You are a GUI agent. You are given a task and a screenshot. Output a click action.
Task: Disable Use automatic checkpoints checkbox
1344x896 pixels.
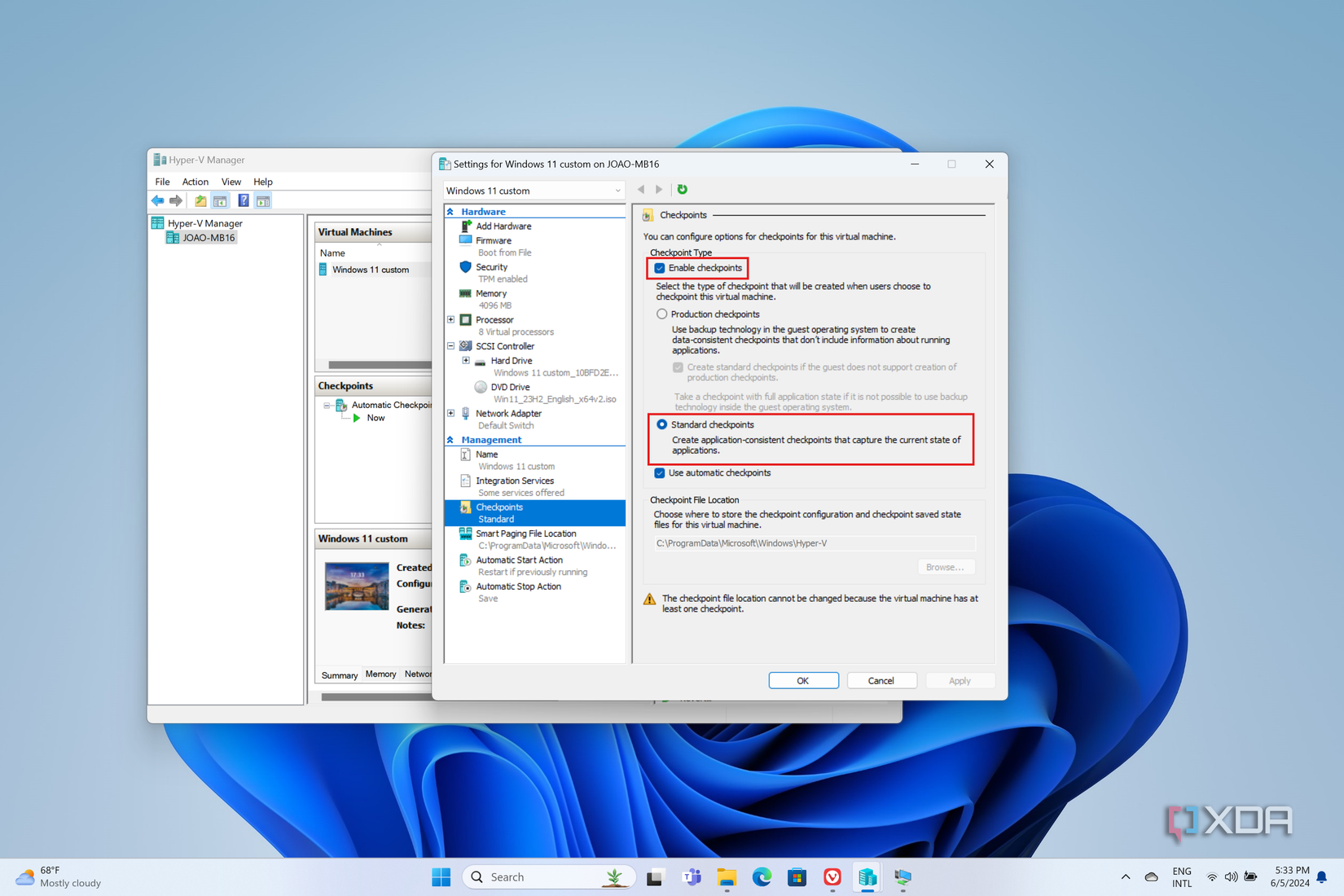[x=660, y=473]
